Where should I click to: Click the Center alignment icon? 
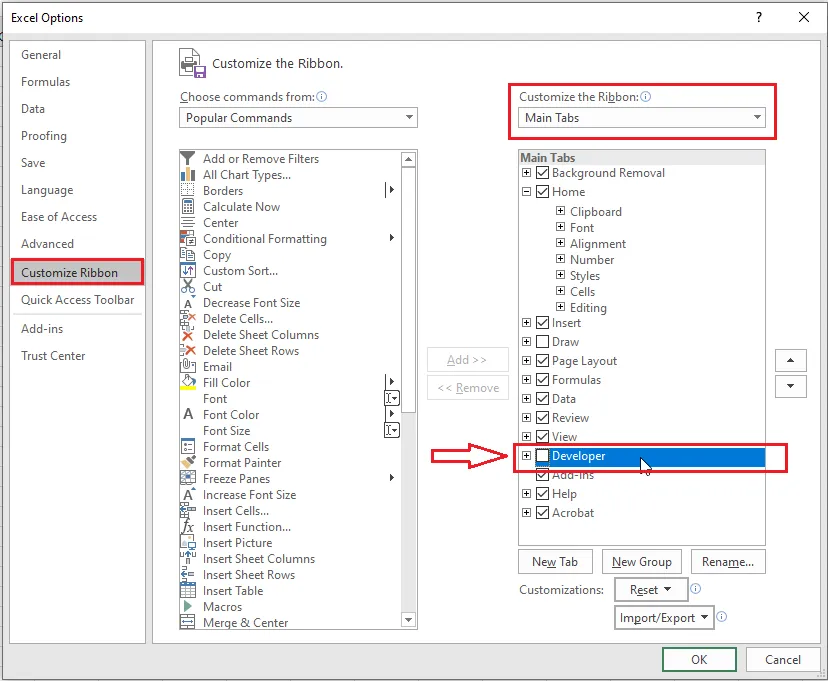[x=187, y=222]
